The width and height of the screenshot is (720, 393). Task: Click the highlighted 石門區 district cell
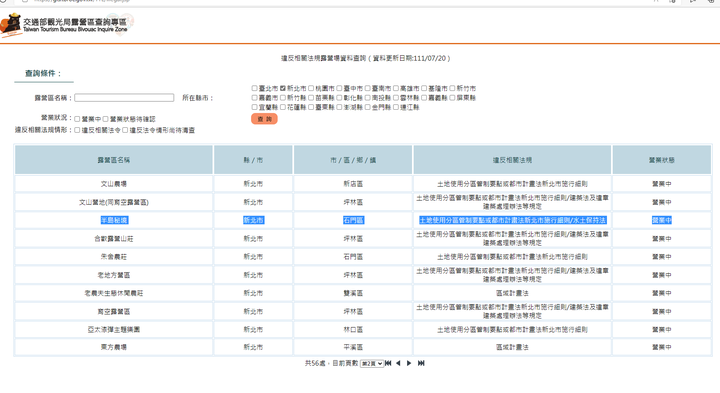(x=353, y=220)
